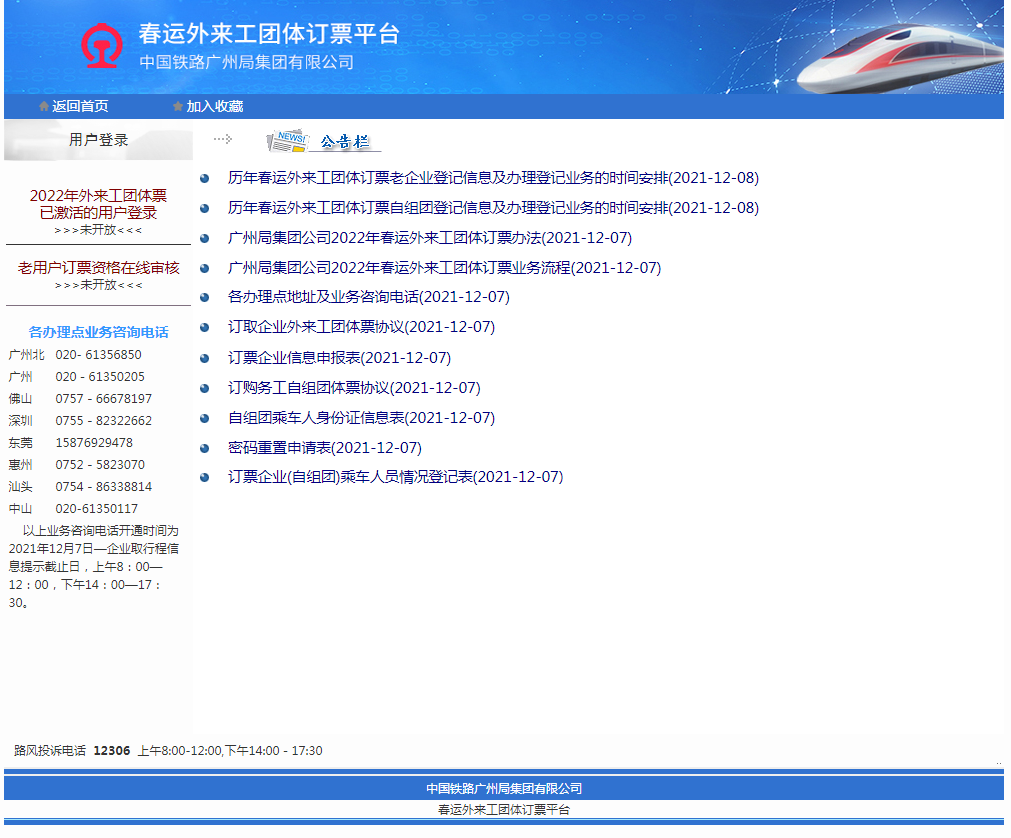Open 订购务工自组团体票协议 notice
Screen dimensions: 1011x838
coord(354,387)
